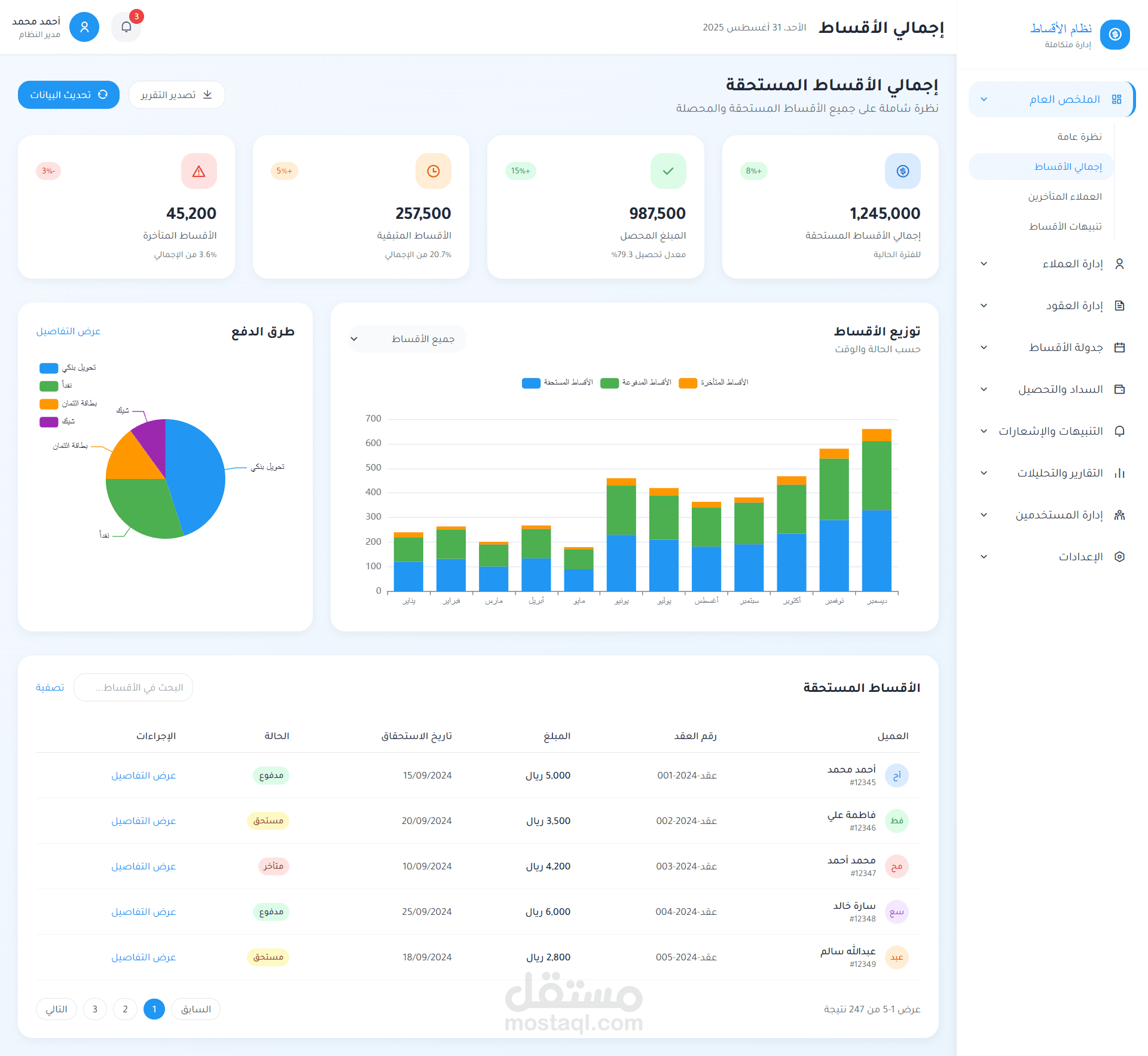Open the جميع الأقساط filter dropdown
Screen dimensions: 1148x1056
[x=407, y=339]
